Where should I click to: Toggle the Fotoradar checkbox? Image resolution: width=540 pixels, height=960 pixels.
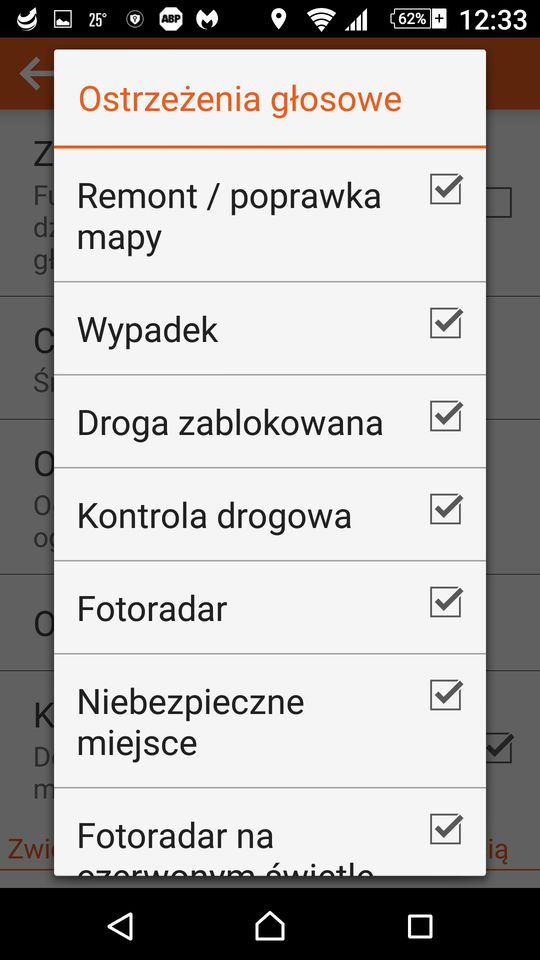click(446, 602)
